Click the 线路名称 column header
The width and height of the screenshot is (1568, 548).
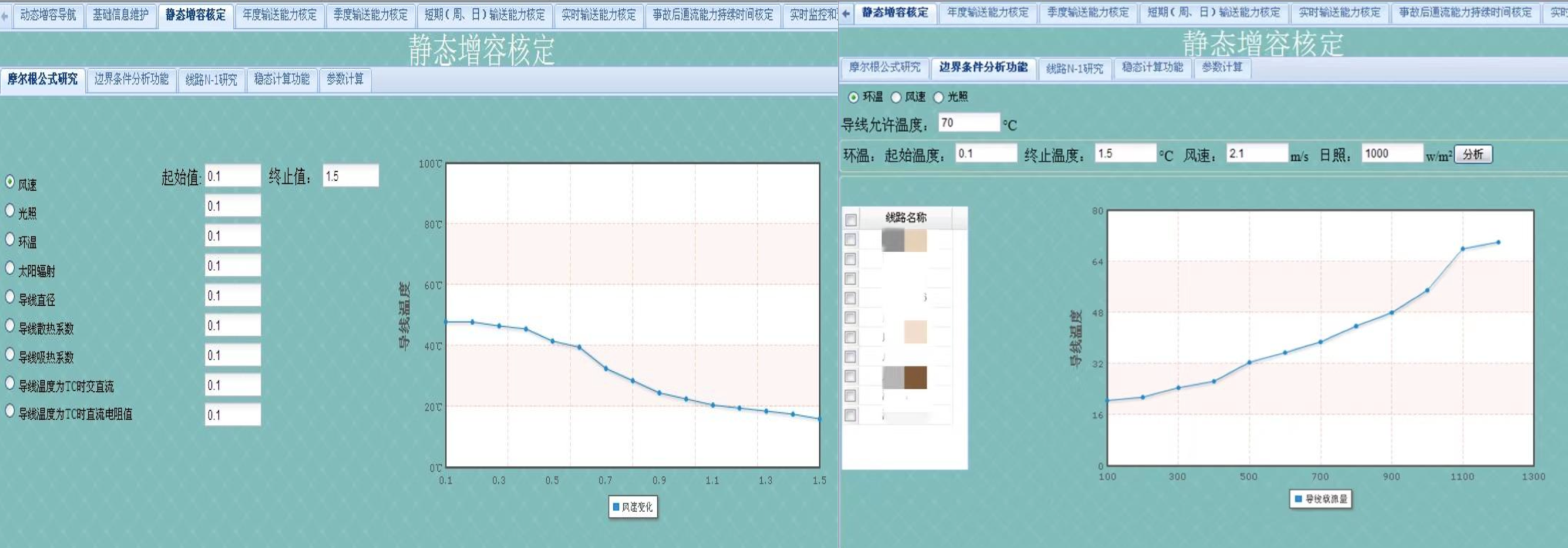[x=905, y=218]
